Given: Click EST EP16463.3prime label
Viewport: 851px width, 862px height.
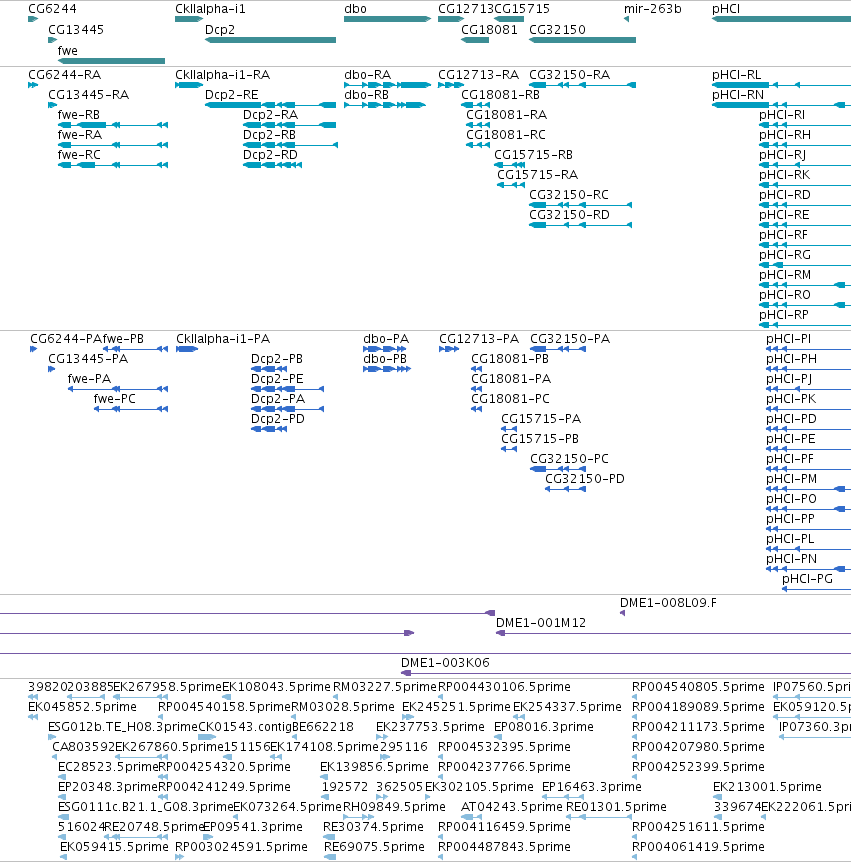Looking at the screenshot, I should click(x=592, y=787).
